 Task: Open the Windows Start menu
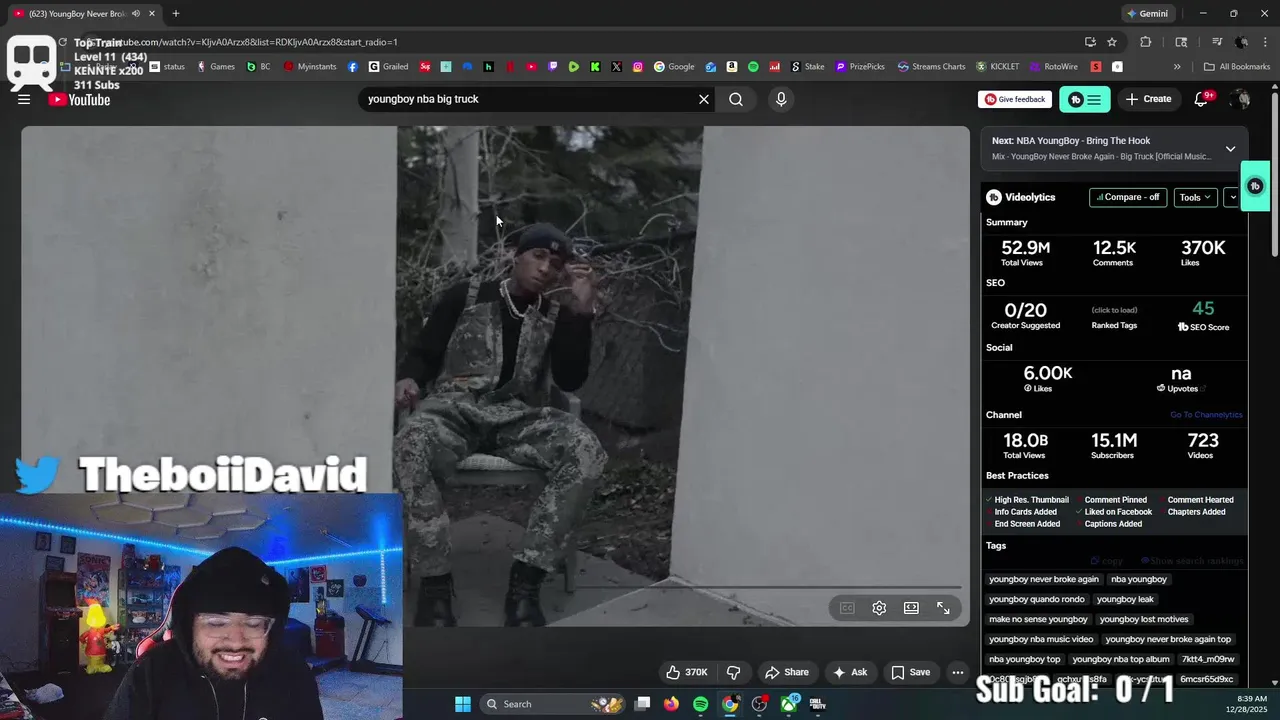coord(463,704)
